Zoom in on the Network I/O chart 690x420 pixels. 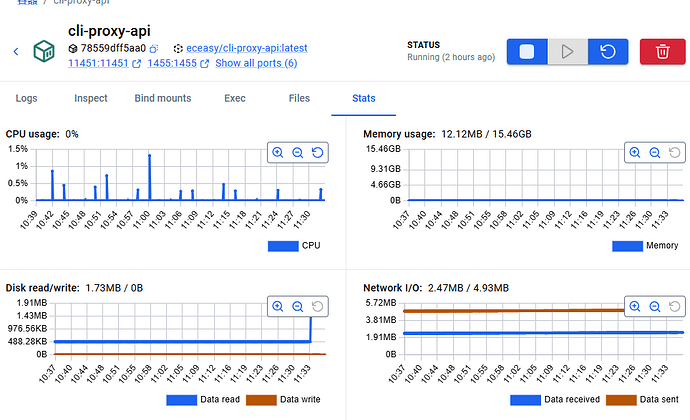[635, 306]
